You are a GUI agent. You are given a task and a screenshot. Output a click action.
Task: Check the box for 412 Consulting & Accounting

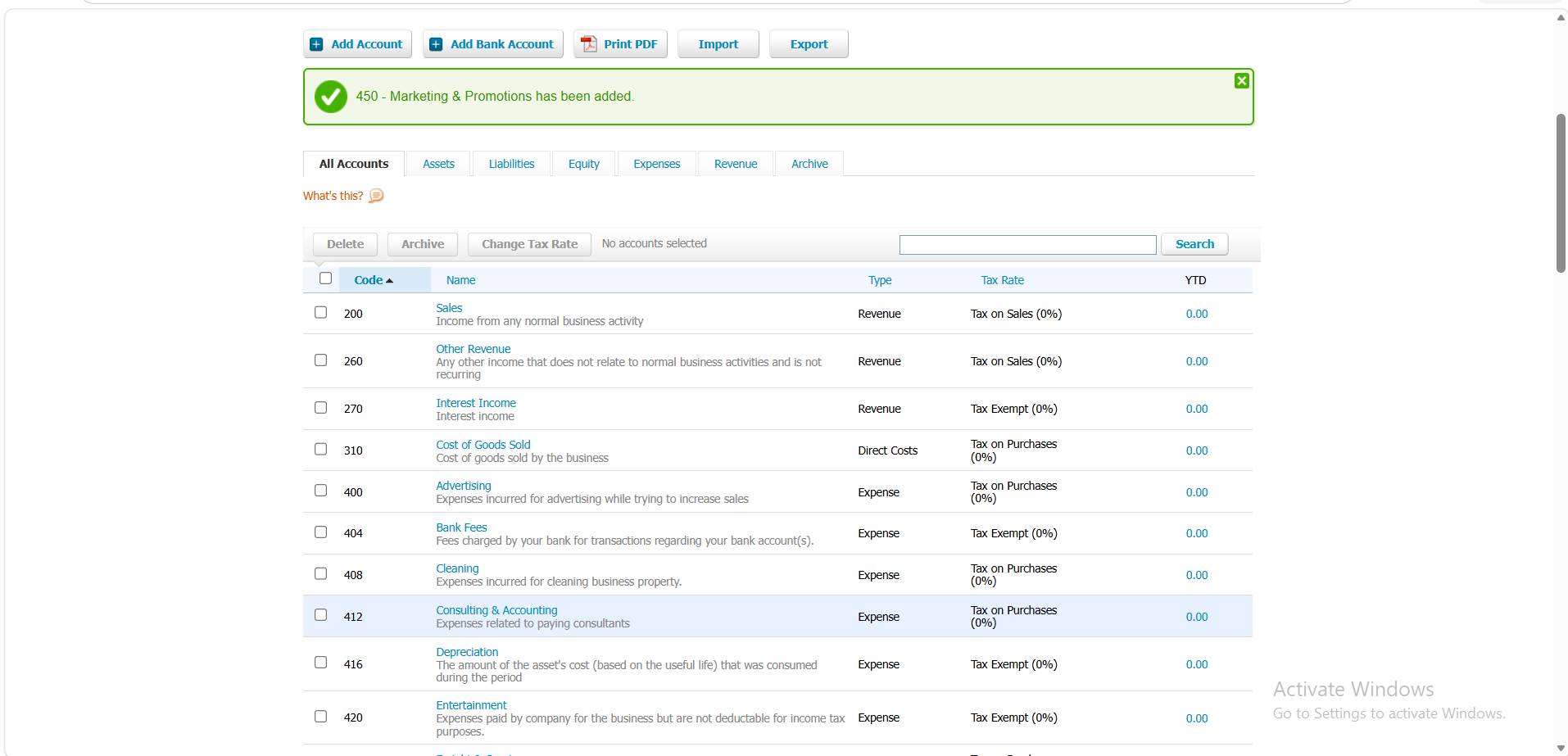(320, 615)
